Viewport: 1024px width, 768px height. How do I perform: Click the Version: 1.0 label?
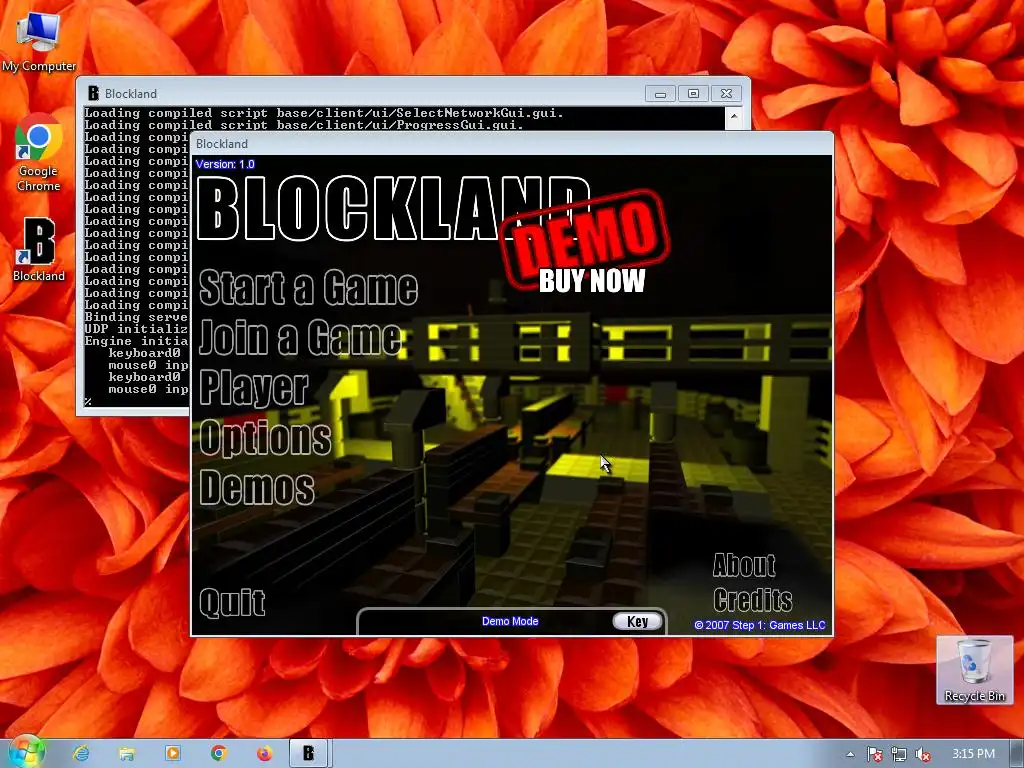225,164
